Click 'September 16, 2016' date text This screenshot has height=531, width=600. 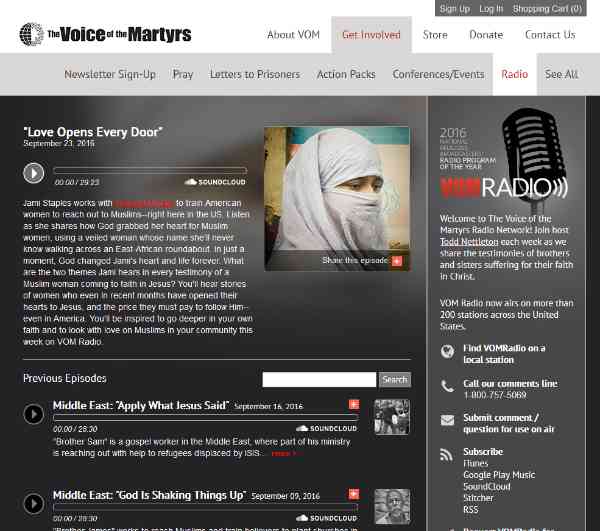pyautogui.click(x=269, y=406)
